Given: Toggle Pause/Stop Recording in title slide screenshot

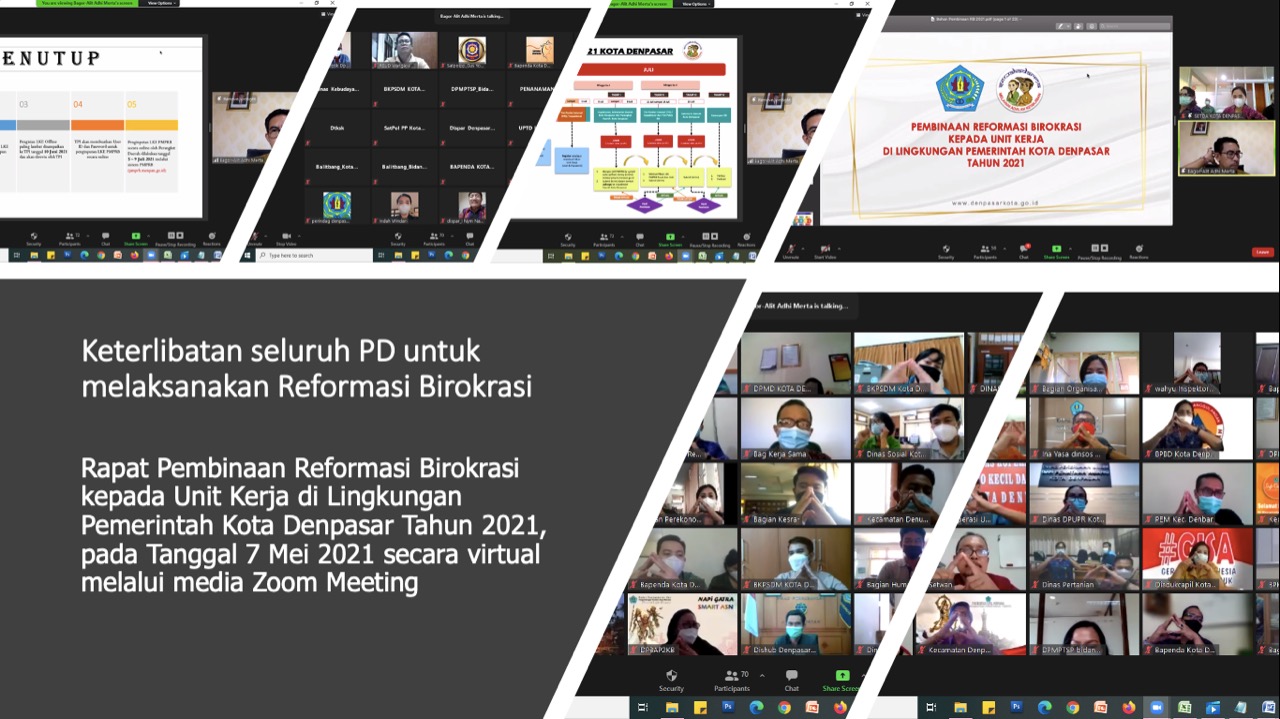Looking at the screenshot, I should [1100, 251].
